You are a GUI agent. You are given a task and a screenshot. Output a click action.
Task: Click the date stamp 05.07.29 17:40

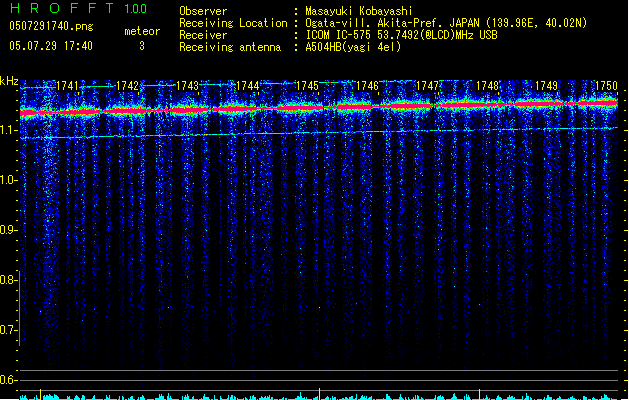click(51, 46)
